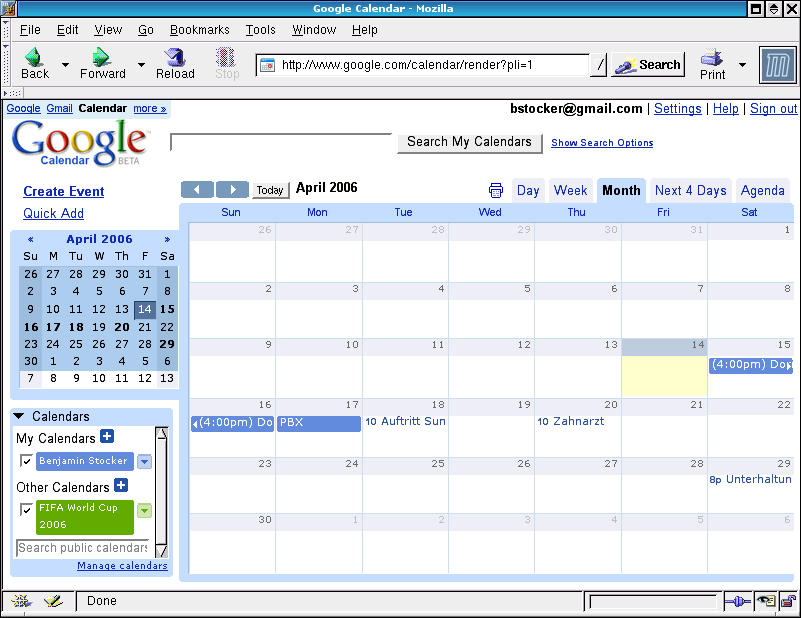Go to next month with main right arrow
This screenshot has width=801, height=618.
click(232, 189)
